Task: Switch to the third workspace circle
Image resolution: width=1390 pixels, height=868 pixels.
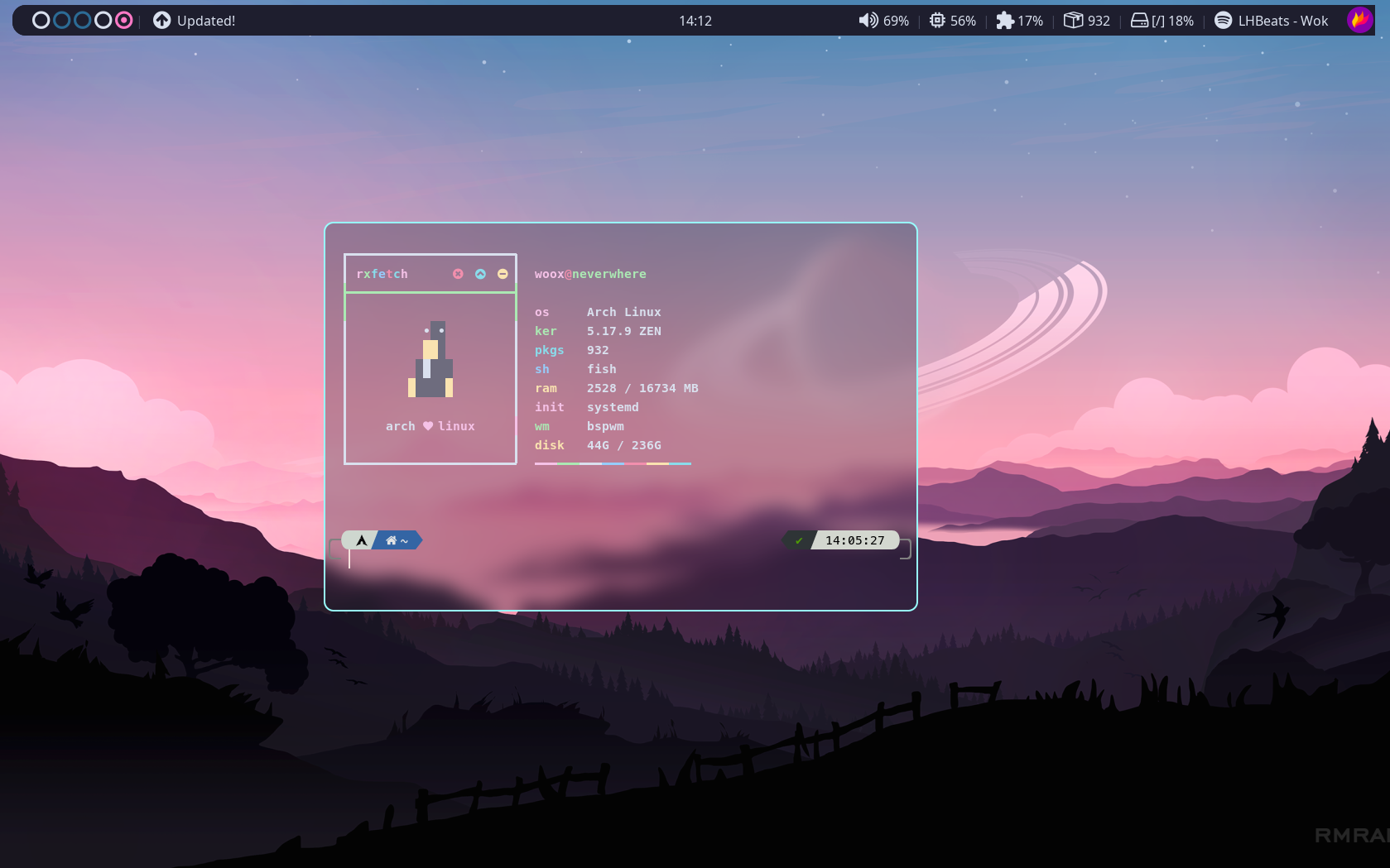Action: click(x=82, y=20)
